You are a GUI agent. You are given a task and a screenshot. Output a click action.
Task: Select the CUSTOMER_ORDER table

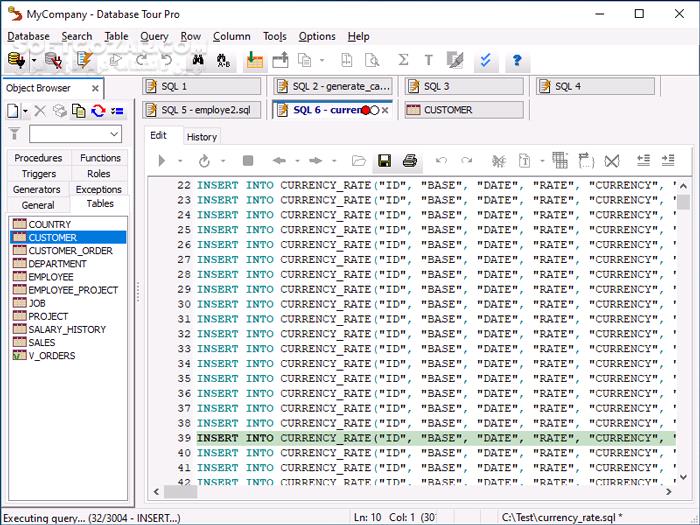coord(70,250)
